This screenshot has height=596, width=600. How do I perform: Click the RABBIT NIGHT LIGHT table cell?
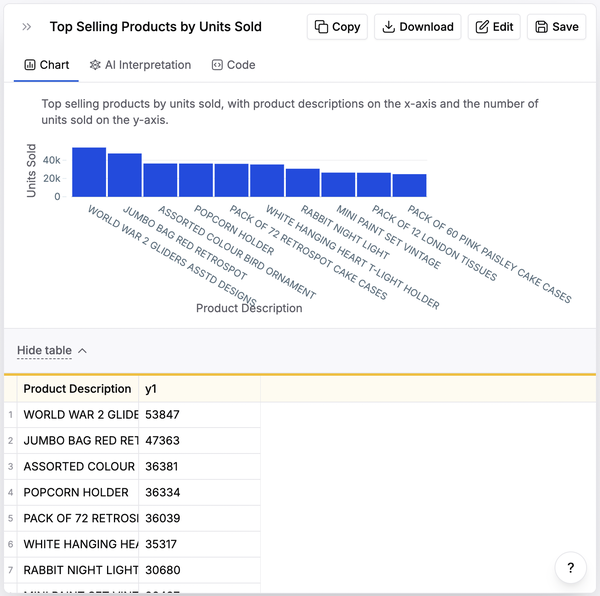(77, 570)
